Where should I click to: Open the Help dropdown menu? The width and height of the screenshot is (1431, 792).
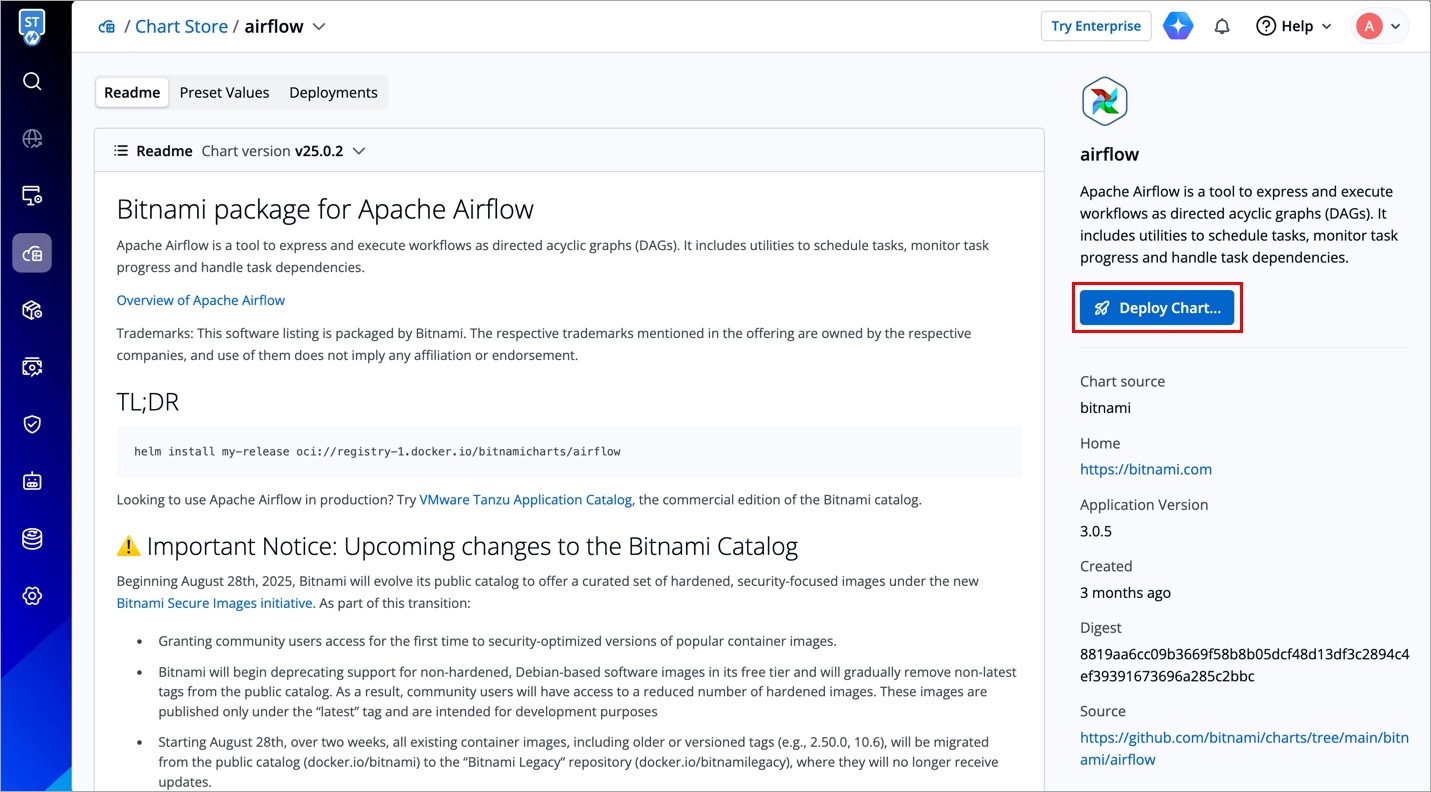tap(1294, 27)
